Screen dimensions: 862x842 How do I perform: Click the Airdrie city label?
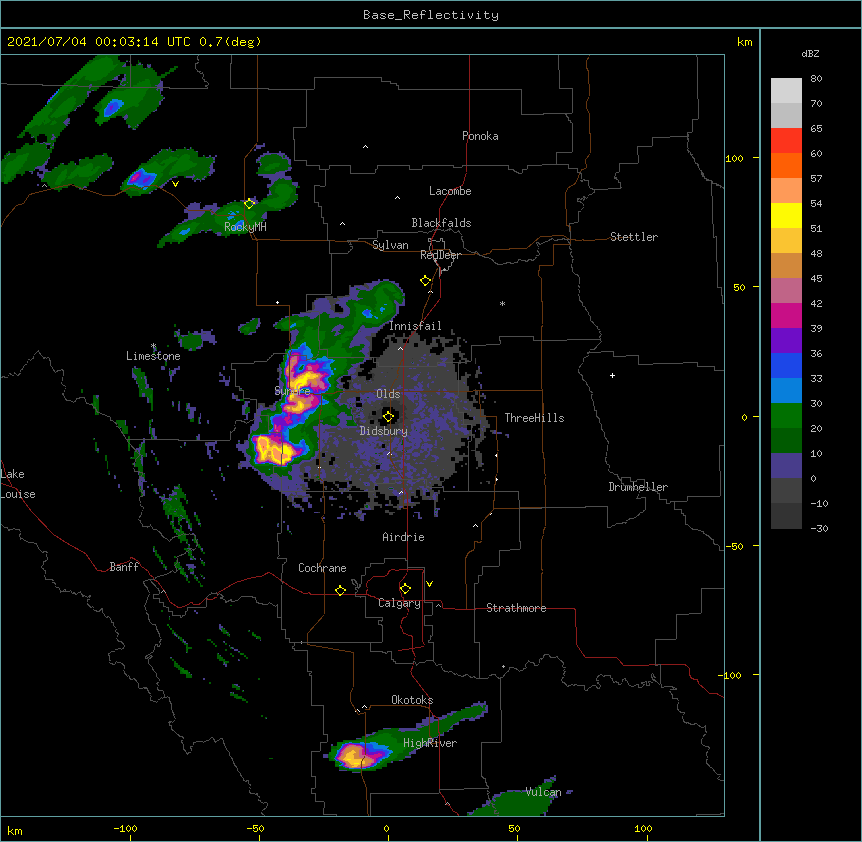(404, 537)
